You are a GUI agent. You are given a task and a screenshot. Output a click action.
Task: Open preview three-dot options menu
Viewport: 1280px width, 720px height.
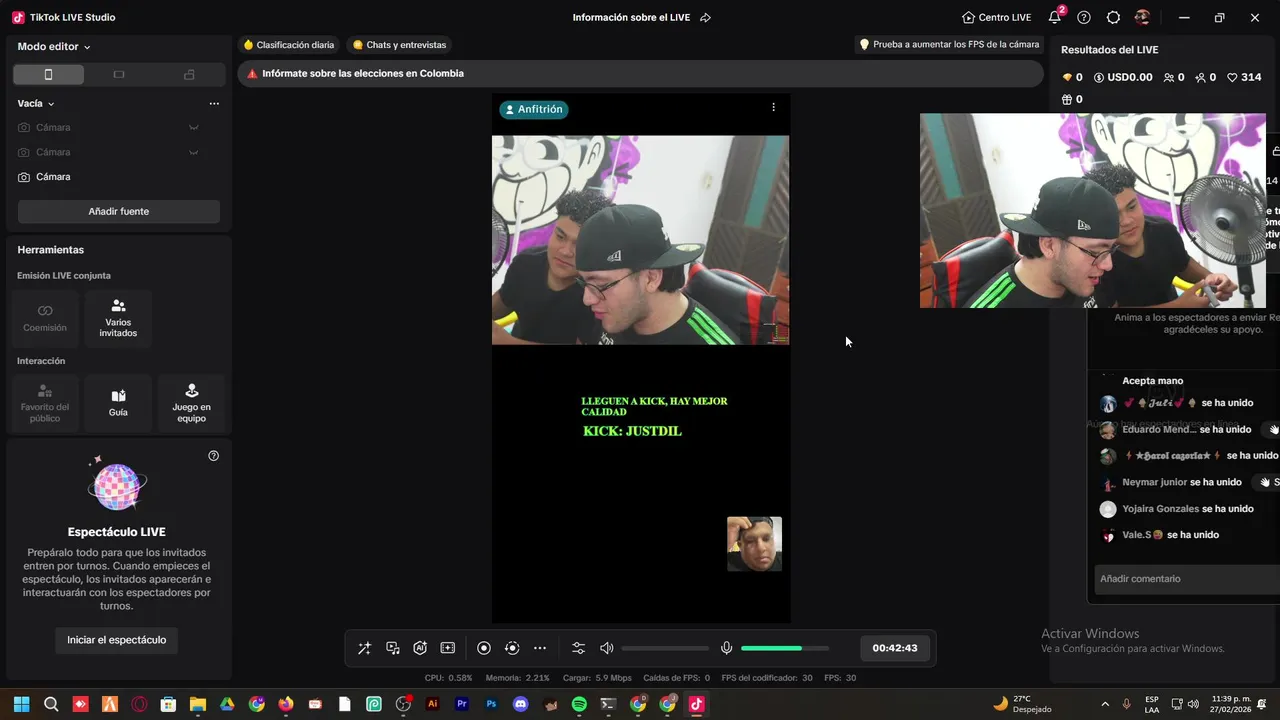click(x=773, y=107)
